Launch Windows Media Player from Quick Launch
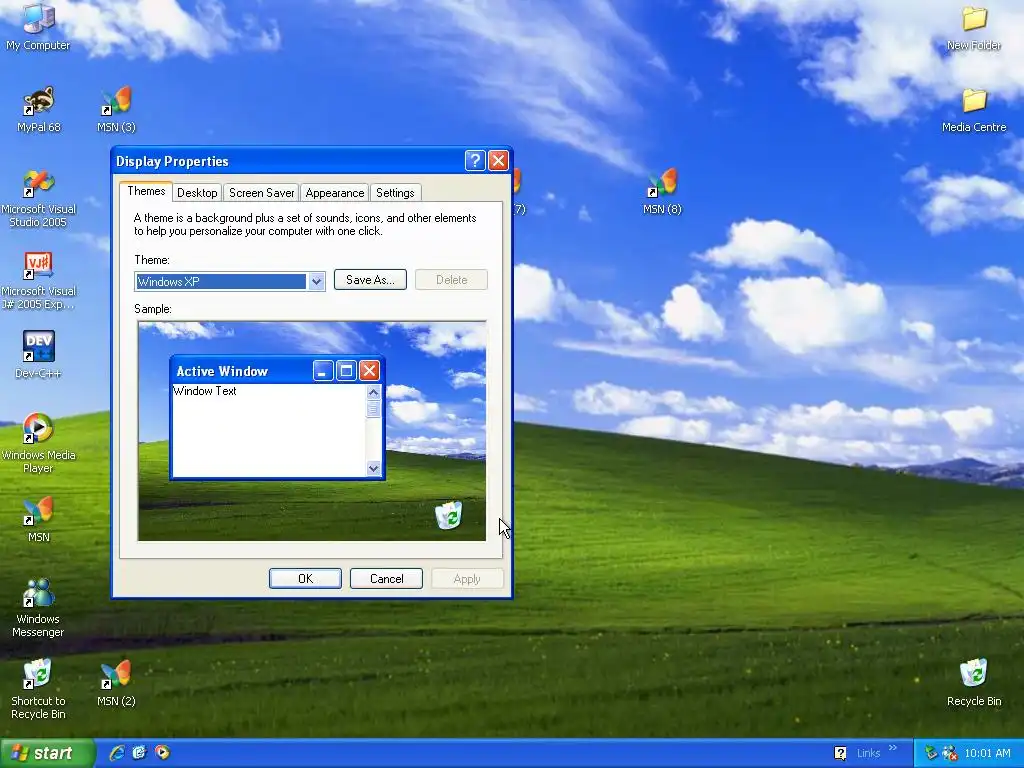The image size is (1024, 768). click(x=162, y=753)
